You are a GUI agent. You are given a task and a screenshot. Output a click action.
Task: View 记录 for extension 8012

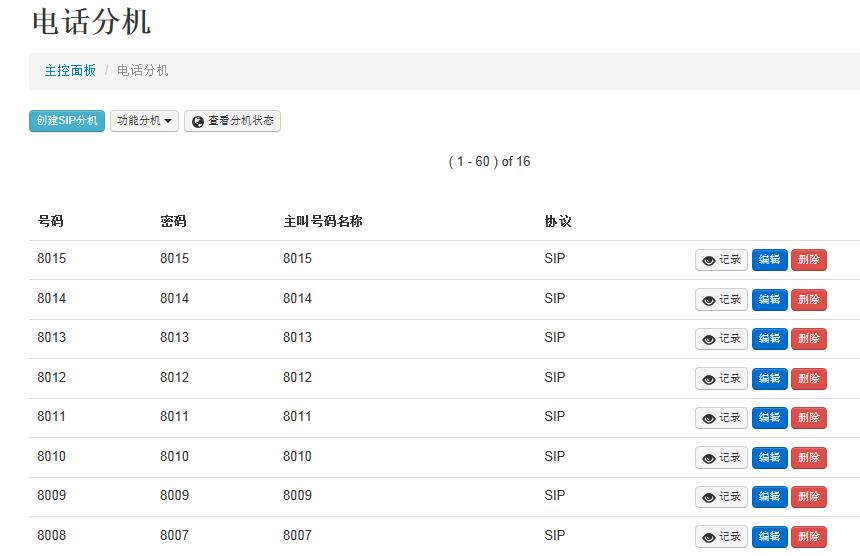[721, 378]
